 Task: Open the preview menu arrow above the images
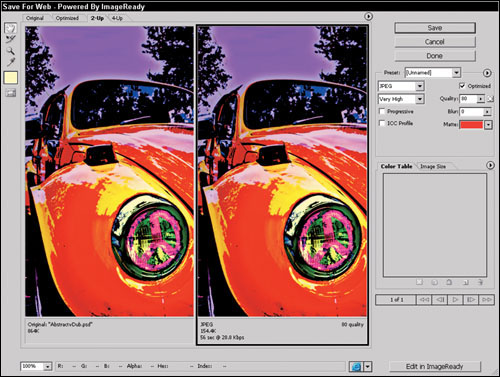(368, 16)
